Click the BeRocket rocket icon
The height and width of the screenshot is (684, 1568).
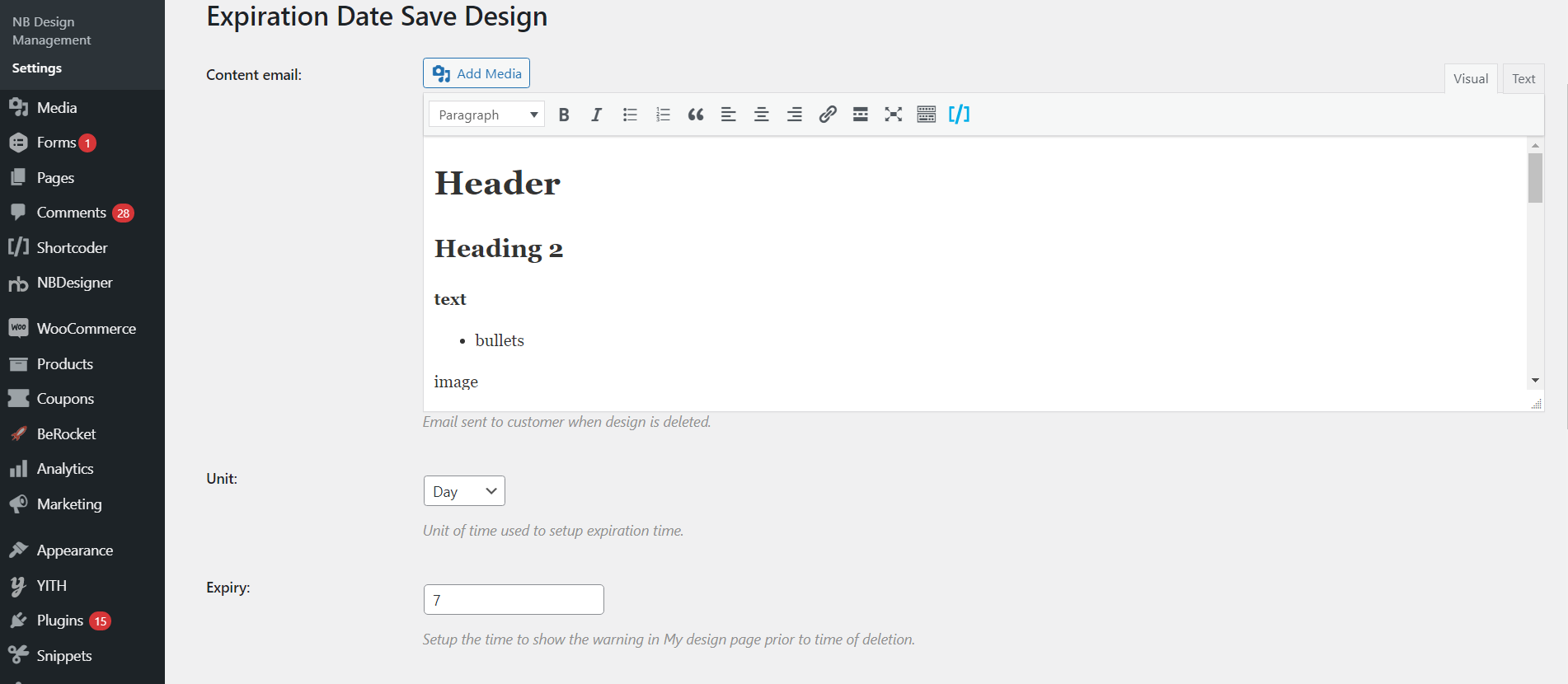(x=18, y=433)
